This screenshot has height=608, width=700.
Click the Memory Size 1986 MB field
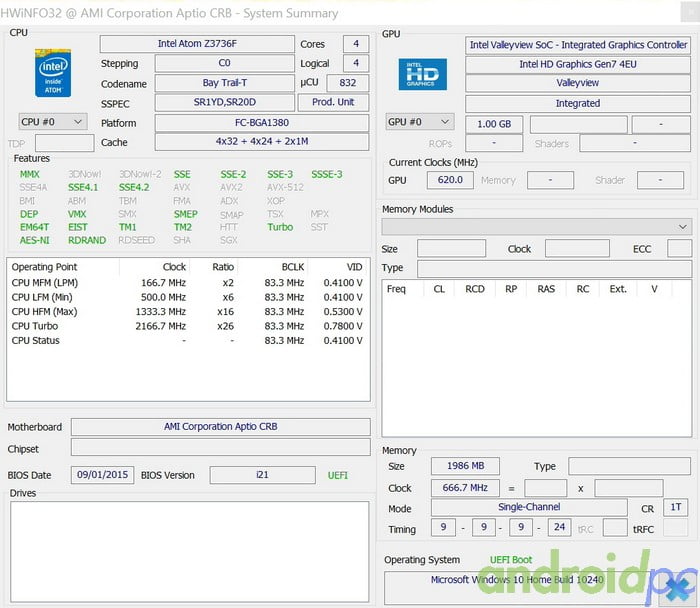pos(465,466)
